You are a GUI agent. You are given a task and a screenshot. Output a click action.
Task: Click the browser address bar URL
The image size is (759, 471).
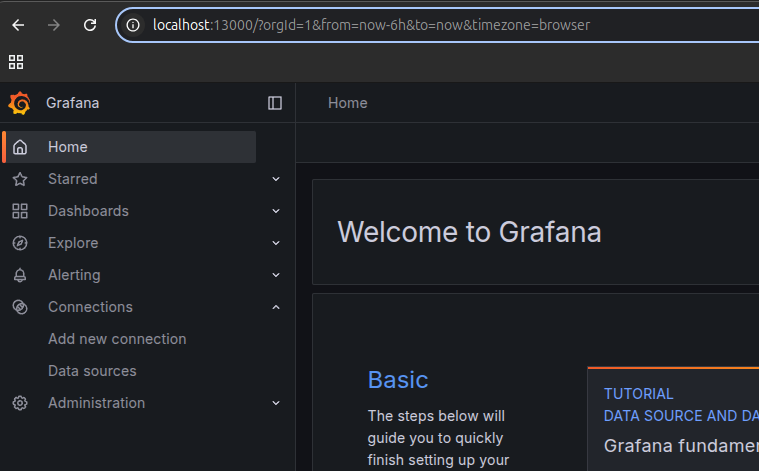click(x=370, y=24)
